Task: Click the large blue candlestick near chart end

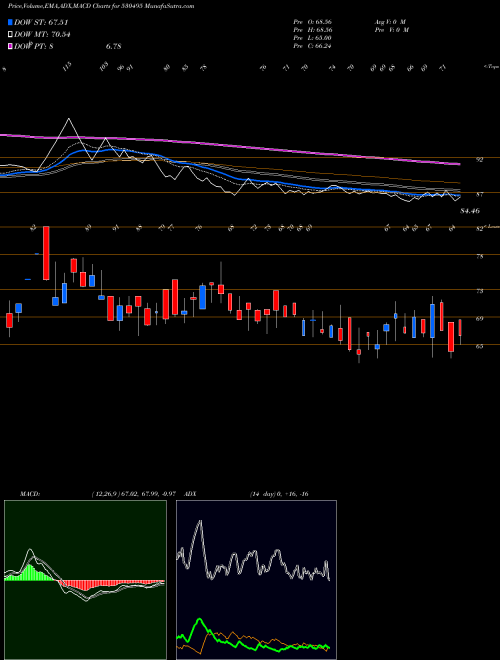Action: (x=432, y=321)
